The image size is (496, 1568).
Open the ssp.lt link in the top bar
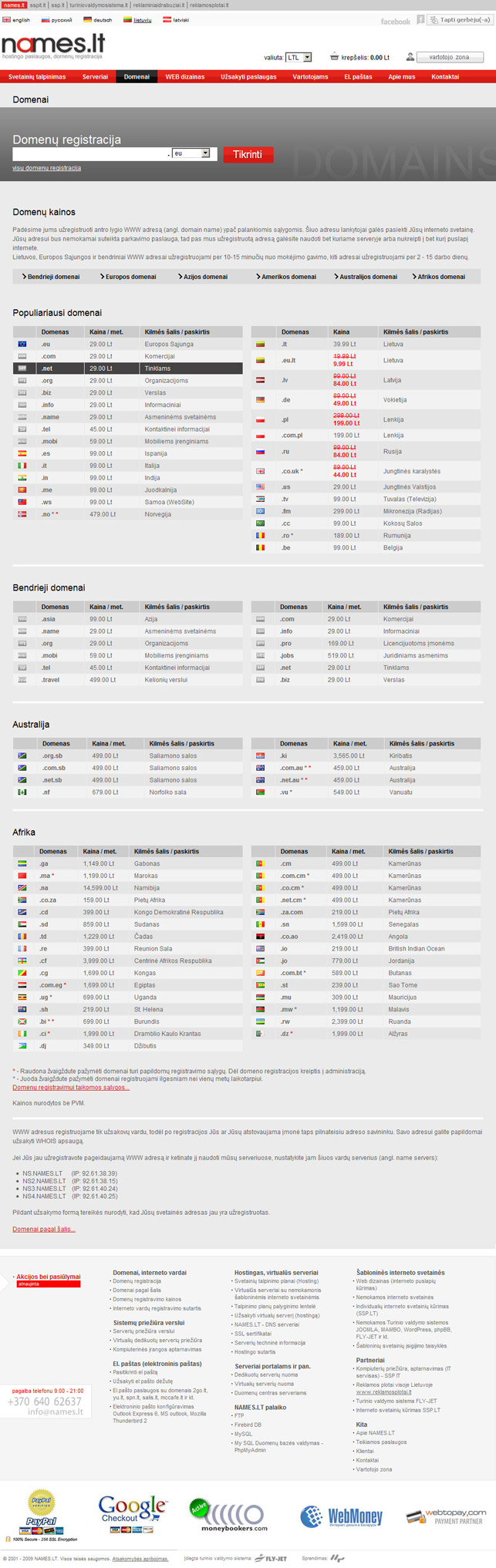[x=59, y=5]
